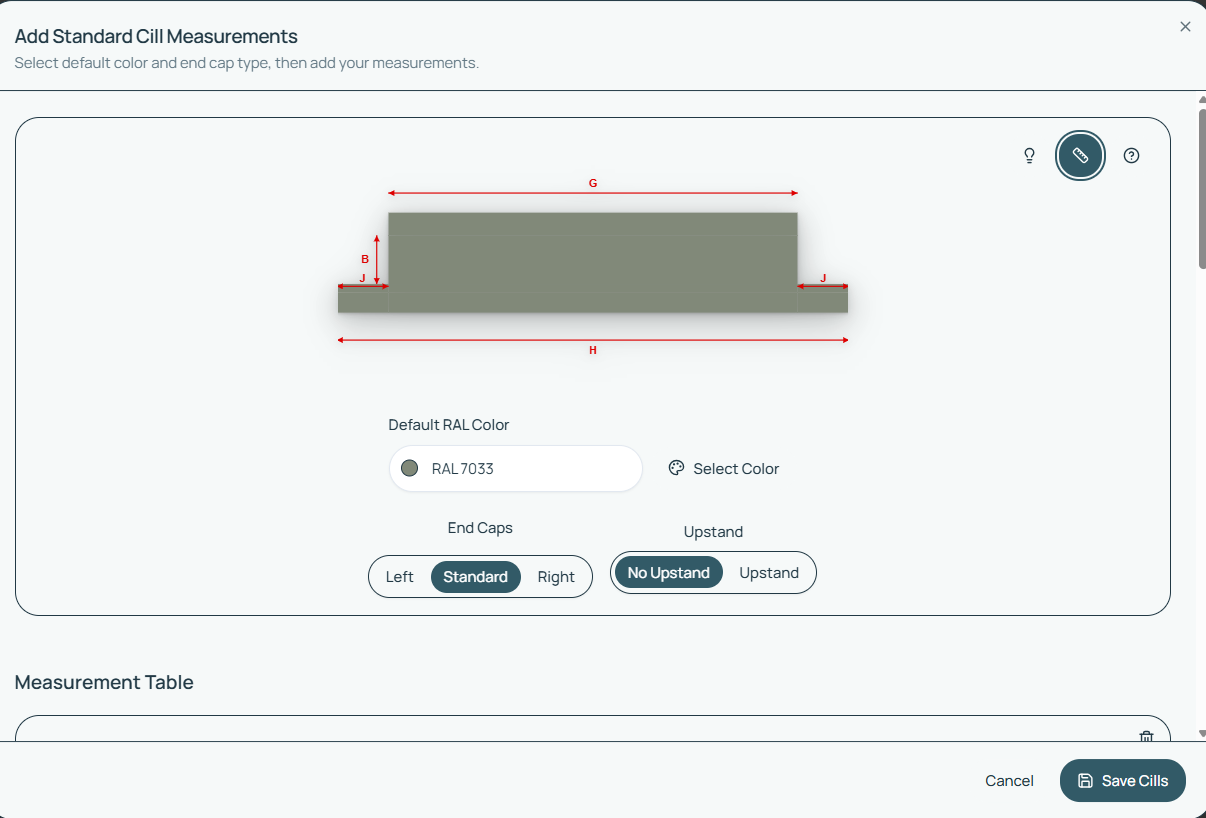Click the scrollbar down arrow
Screen dimensions: 1206x818
pyautogui.click(x=1201, y=733)
